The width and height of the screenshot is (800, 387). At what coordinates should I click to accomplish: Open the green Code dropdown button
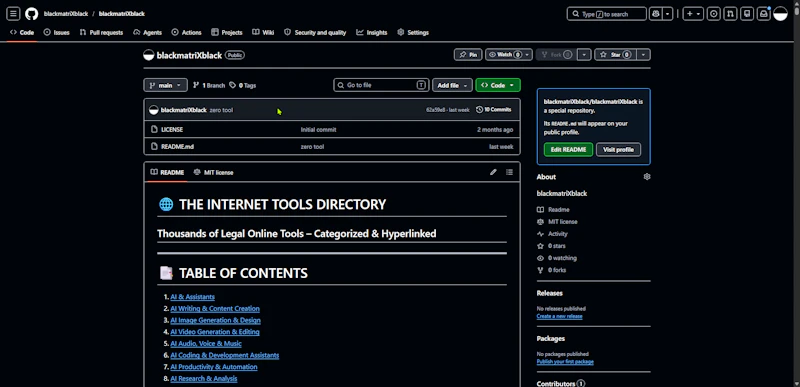click(x=498, y=85)
